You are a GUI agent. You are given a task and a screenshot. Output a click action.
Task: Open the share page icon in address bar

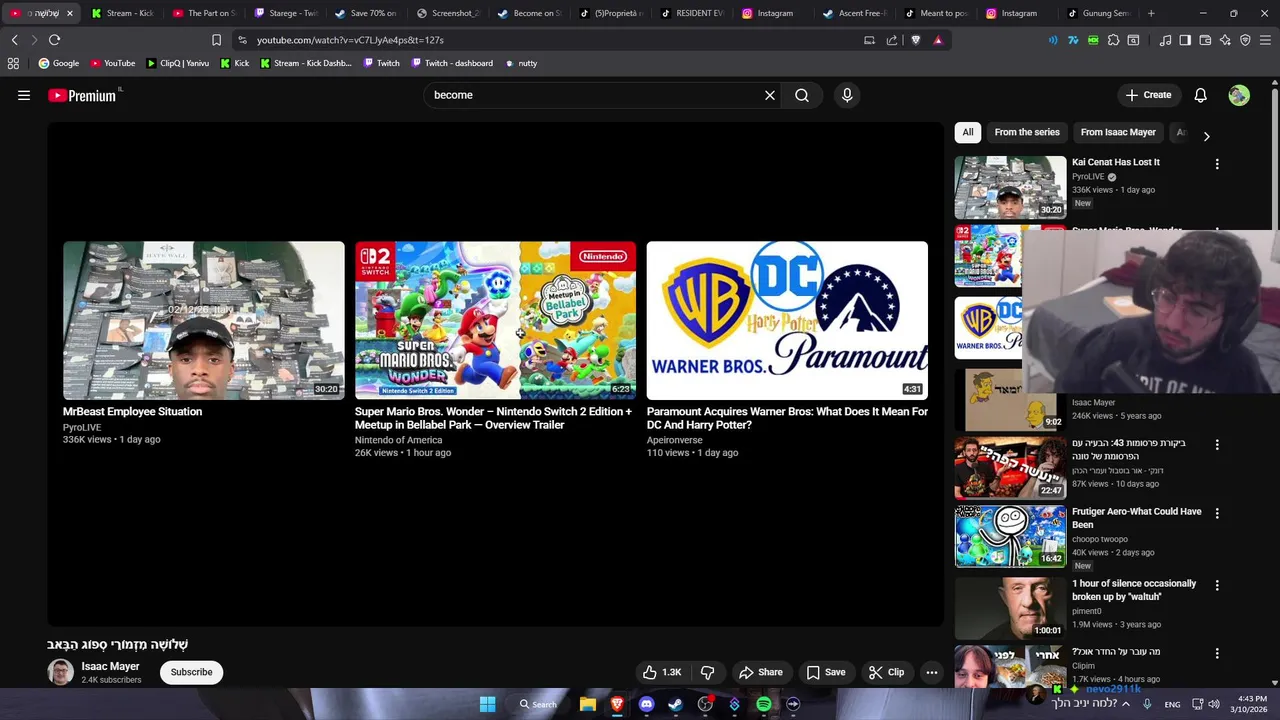click(892, 40)
